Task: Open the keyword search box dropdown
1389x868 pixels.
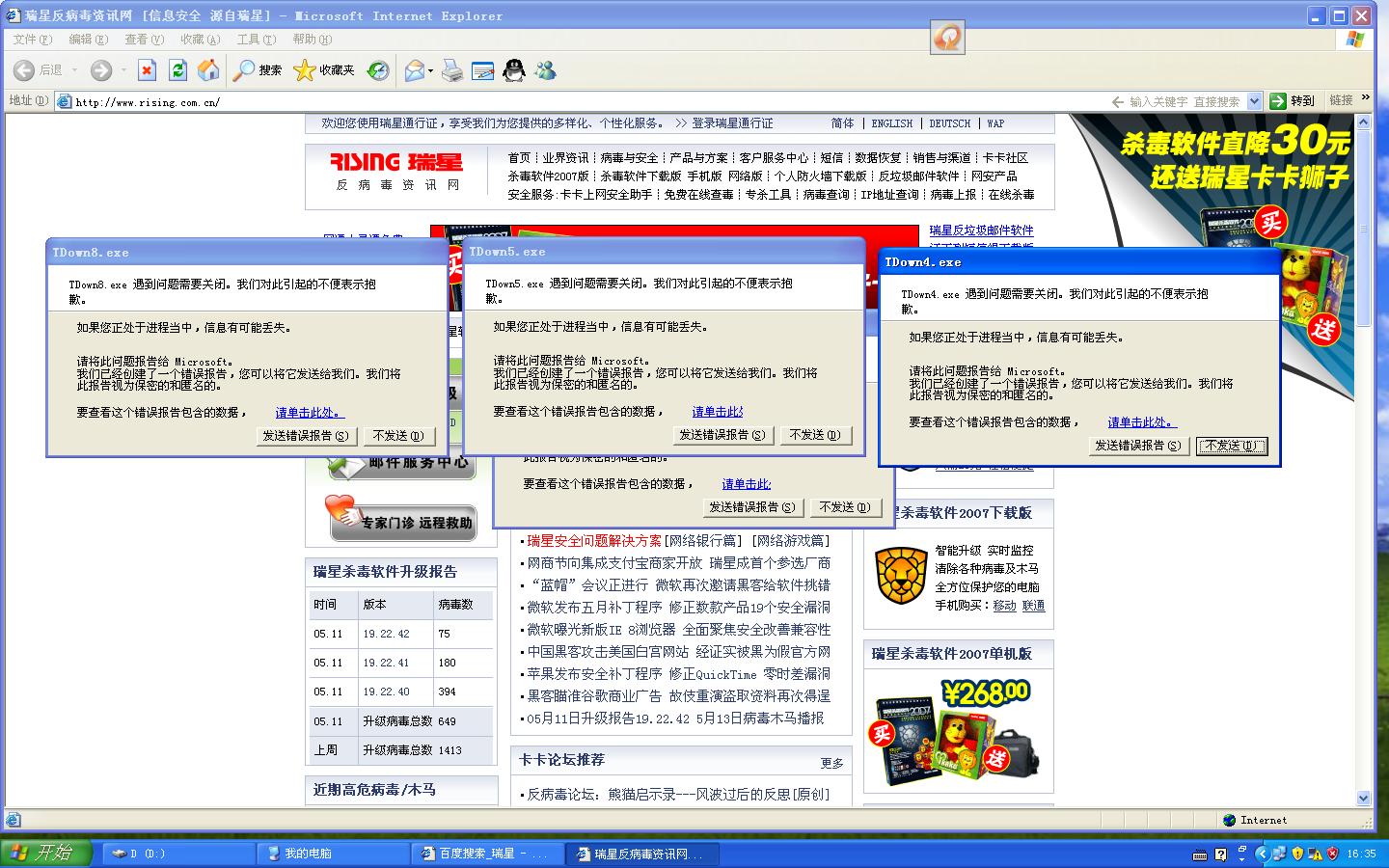Action: [x=1254, y=101]
